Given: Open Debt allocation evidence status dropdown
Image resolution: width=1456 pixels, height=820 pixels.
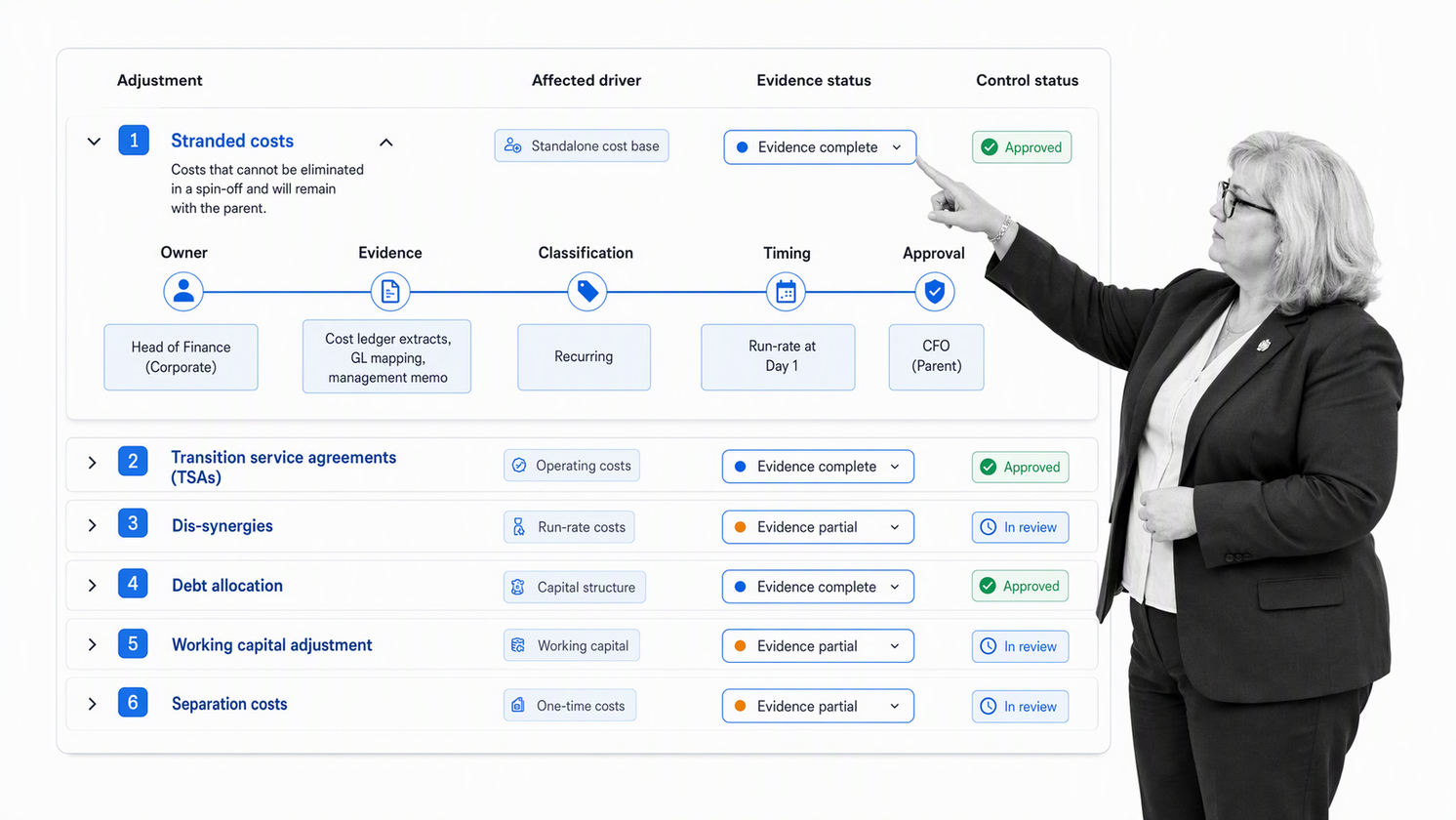Looking at the screenshot, I should click(x=818, y=587).
